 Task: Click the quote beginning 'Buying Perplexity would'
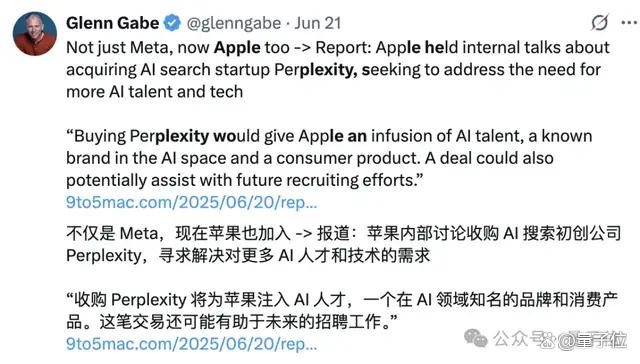click(x=329, y=158)
